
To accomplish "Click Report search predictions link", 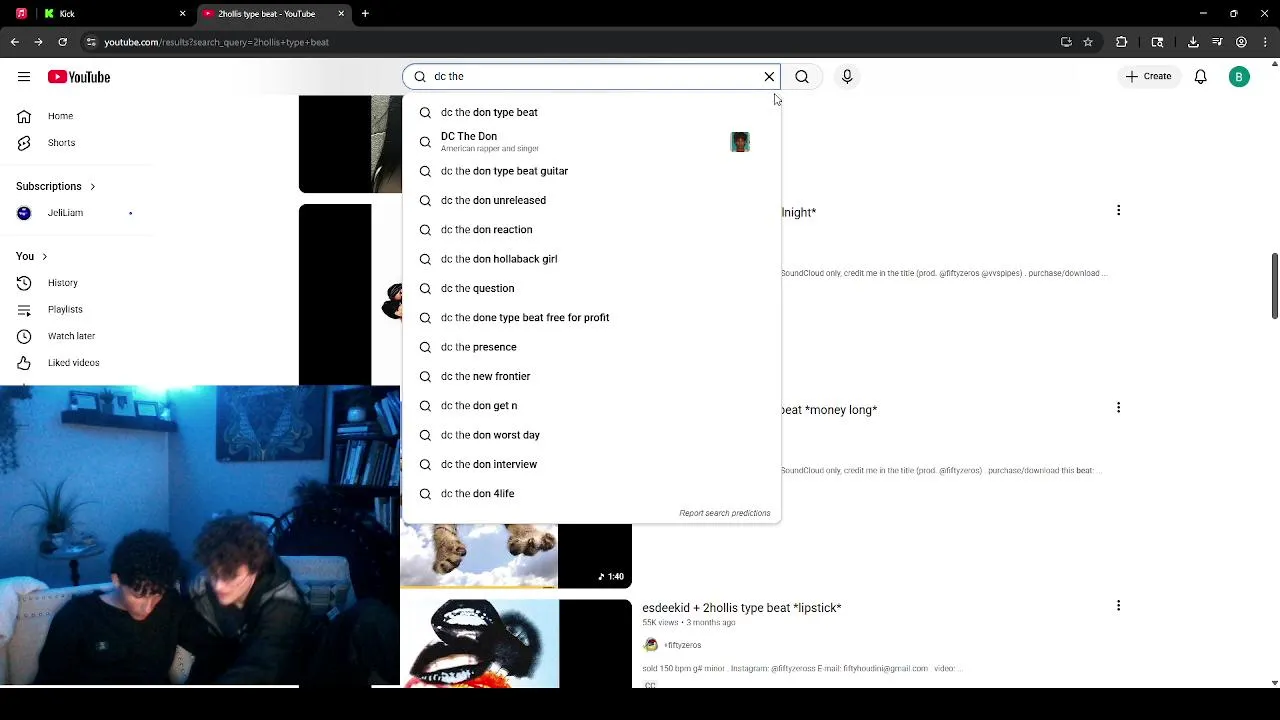I will (724, 513).
